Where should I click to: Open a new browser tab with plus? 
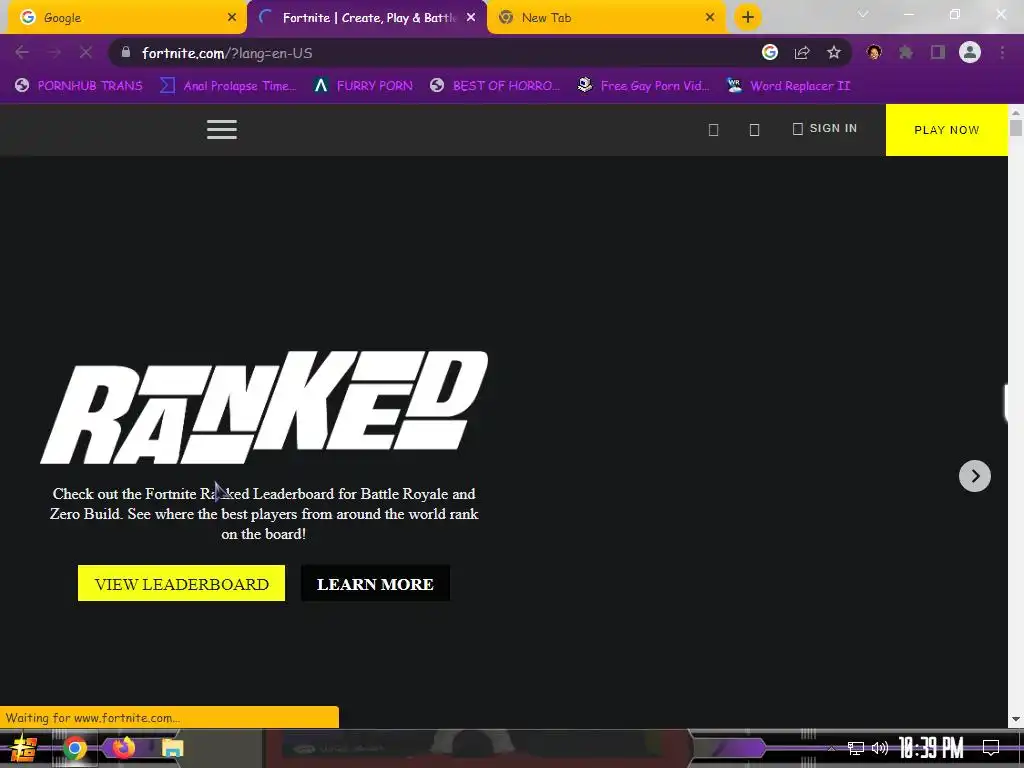click(x=748, y=18)
